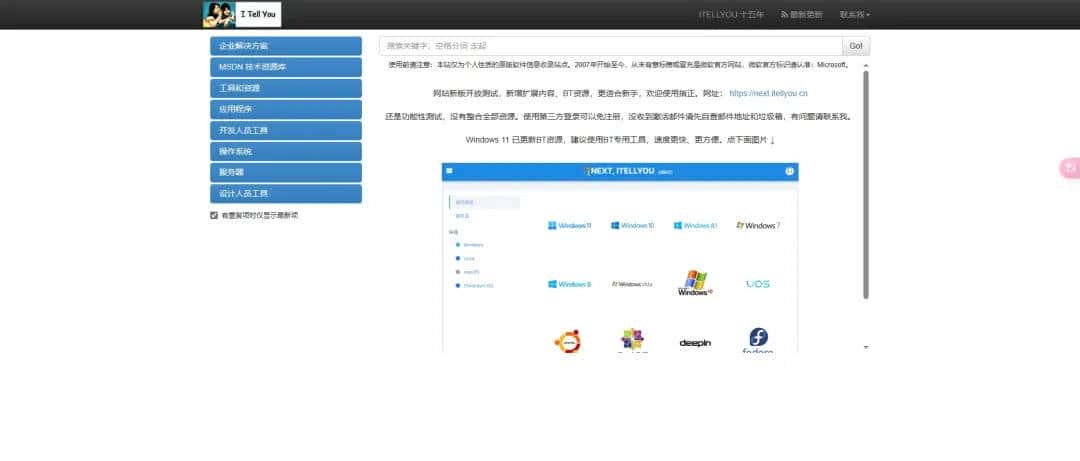Image resolution: width=1080 pixels, height=461 pixels.
Task: Click the pink floating widget on right edge
Action: 1069,168
